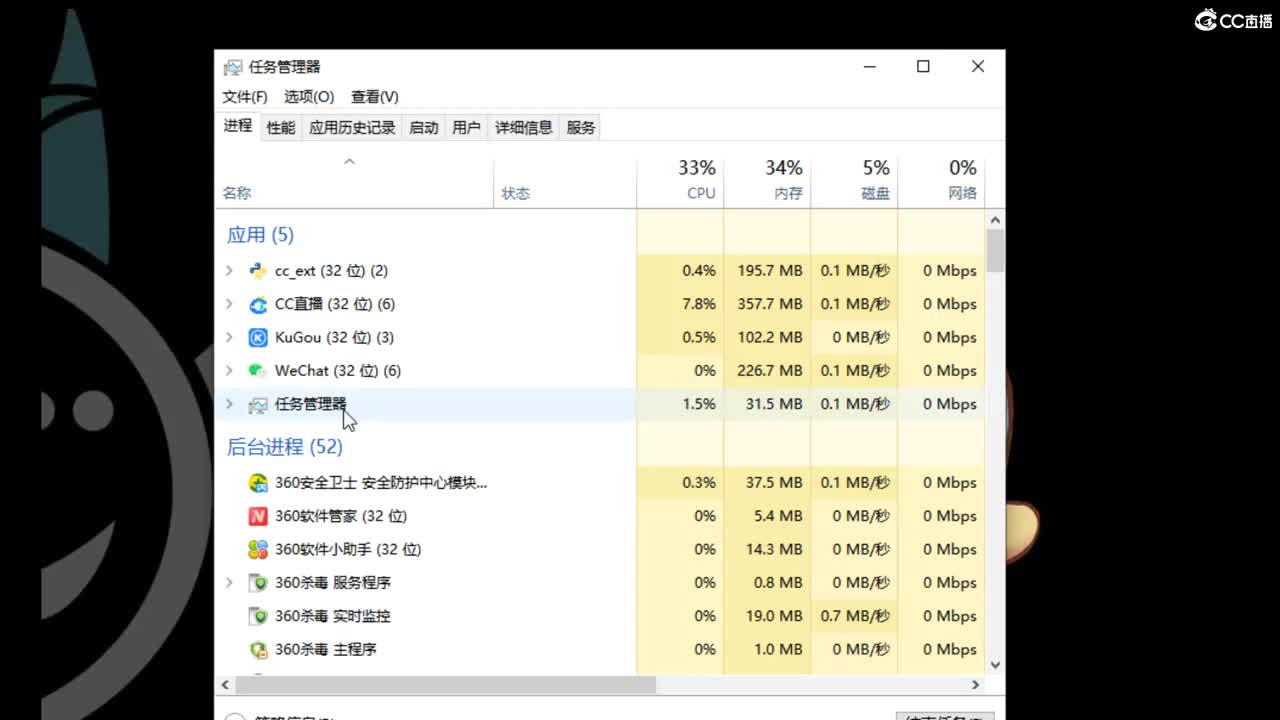
Task: Expand the cc_ext process group
Action: 229,271
